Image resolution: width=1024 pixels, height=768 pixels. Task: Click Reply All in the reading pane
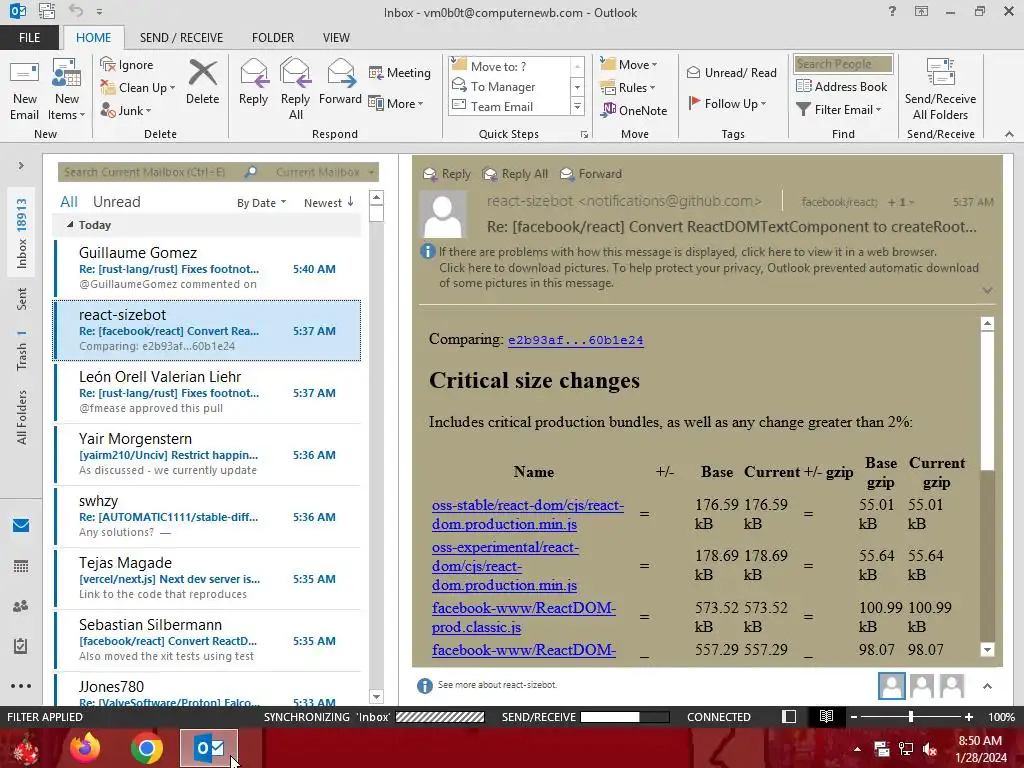[515, 174]
